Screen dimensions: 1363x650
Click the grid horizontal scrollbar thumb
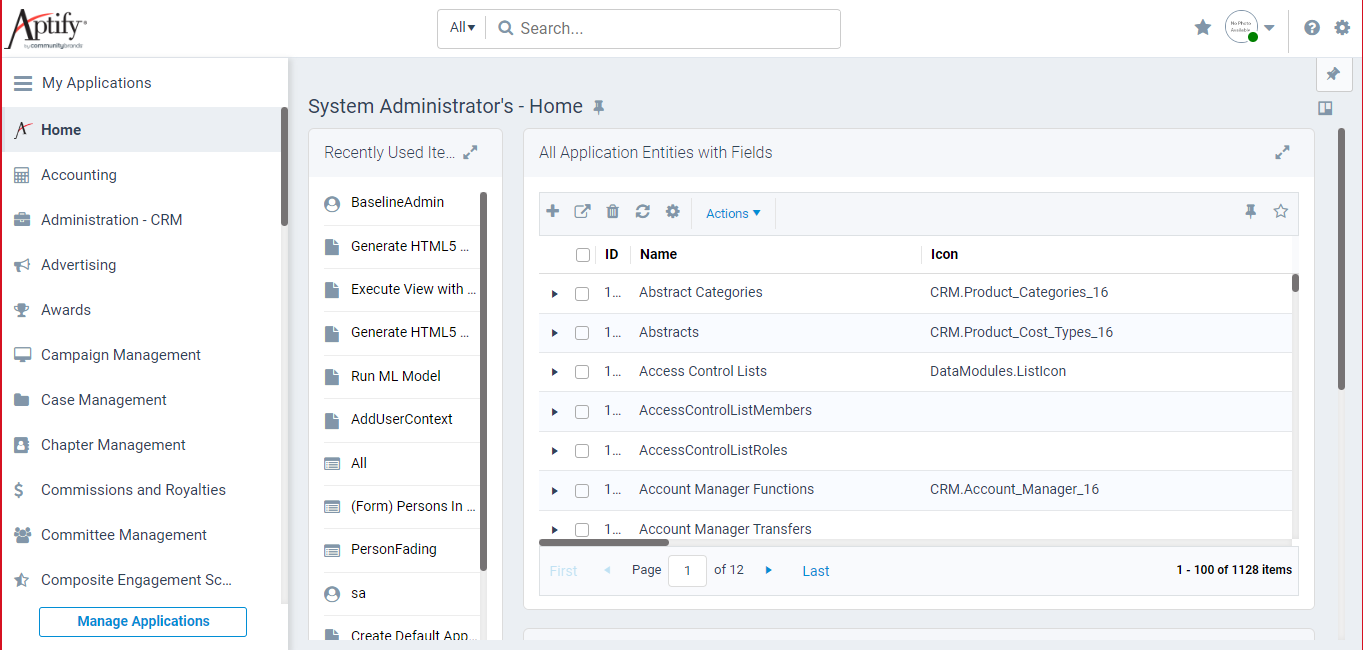(604, 543)
